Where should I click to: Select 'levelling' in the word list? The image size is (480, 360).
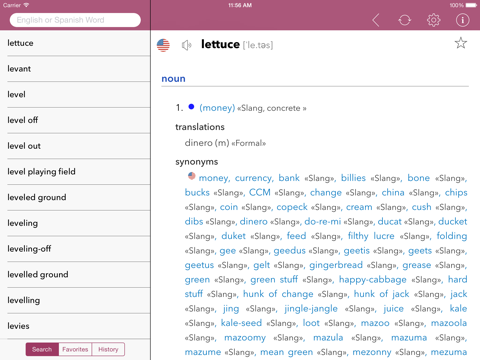pos(75,300)
